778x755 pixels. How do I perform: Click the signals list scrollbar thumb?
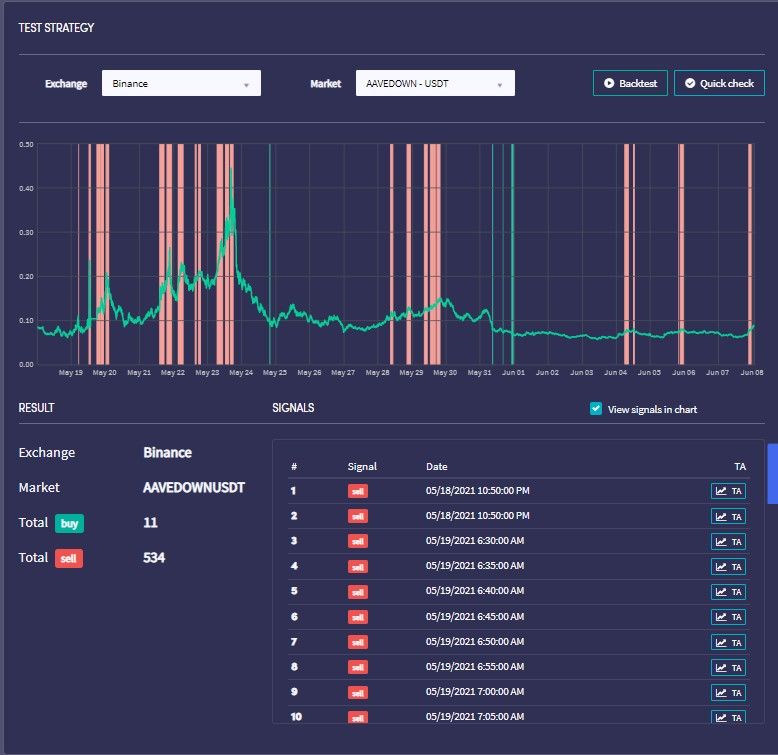(772, 474)
